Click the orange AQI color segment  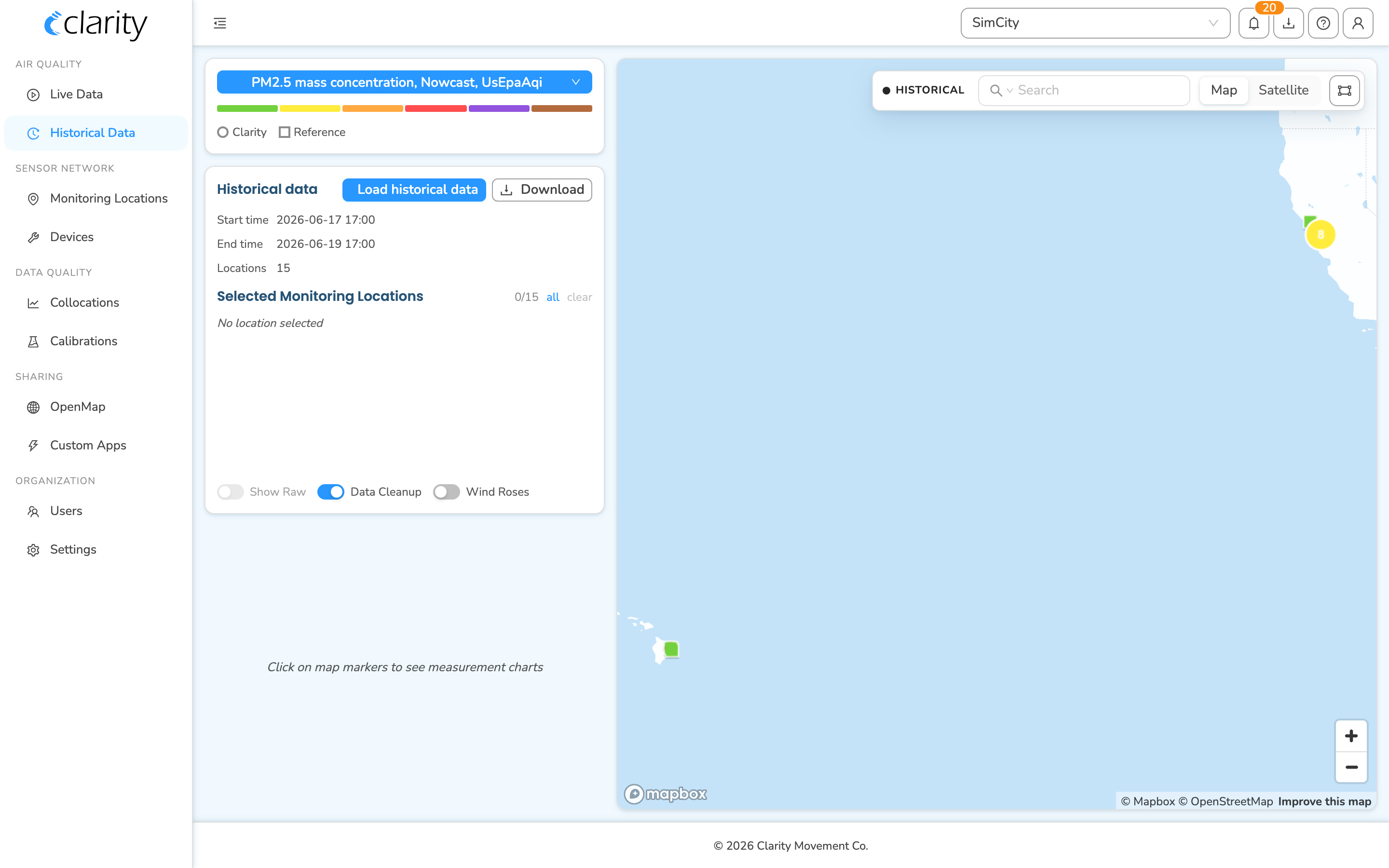[372, 108]
